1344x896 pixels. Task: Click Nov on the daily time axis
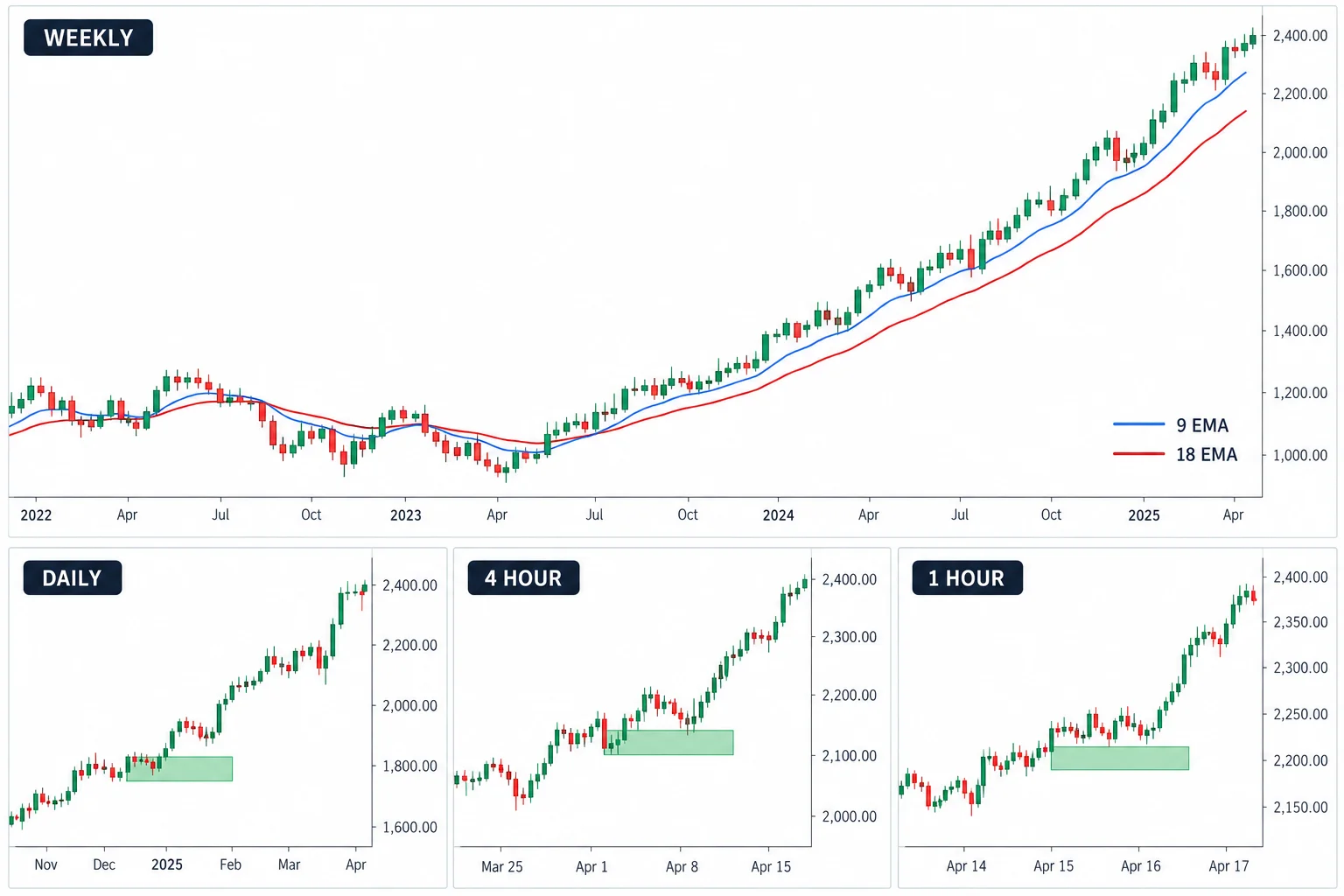click(x=45, y=864)
